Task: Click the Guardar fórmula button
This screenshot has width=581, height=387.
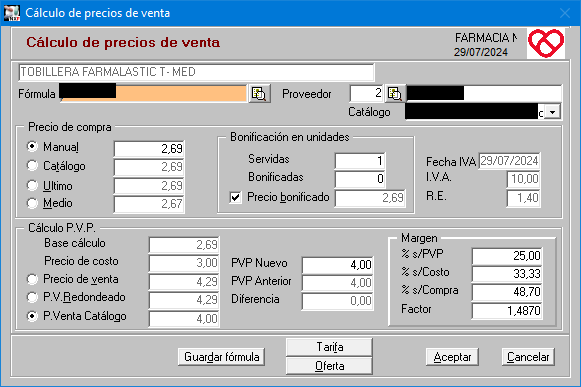Action: point(222,357)
